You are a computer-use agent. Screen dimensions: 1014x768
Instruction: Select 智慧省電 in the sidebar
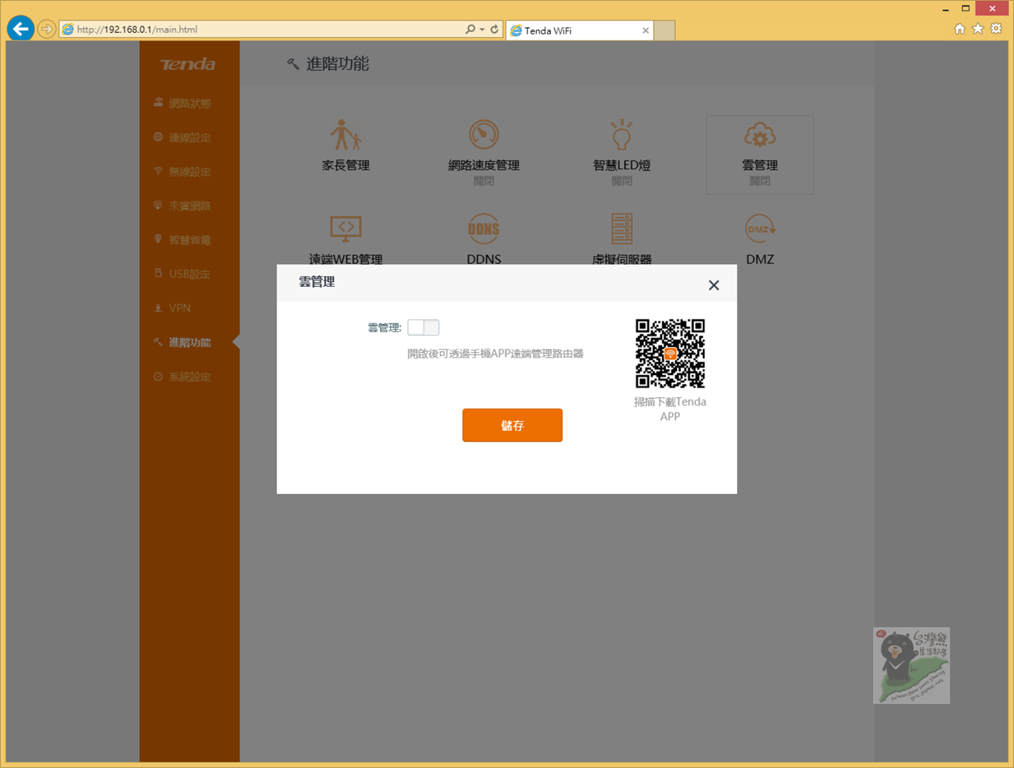189,240
